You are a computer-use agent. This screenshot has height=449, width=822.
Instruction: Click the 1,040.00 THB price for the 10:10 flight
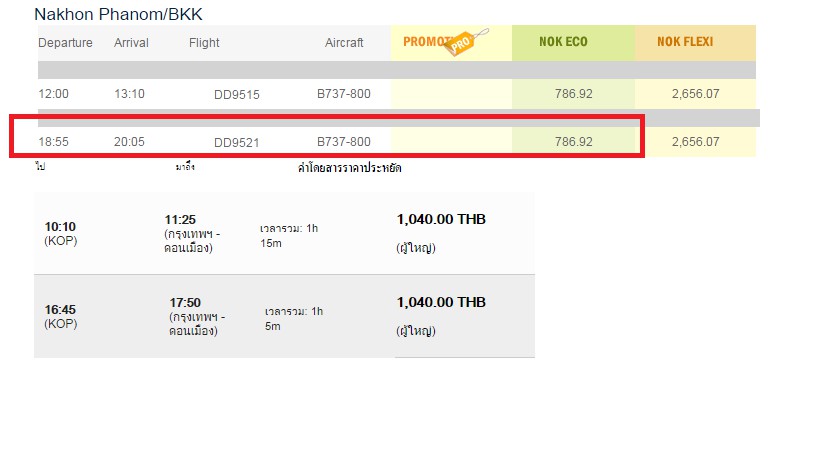[x=441, y=219]
